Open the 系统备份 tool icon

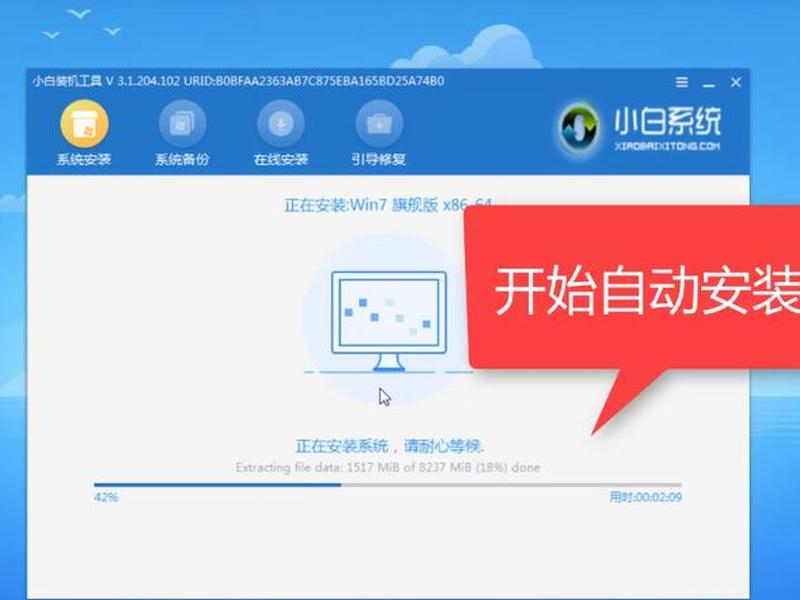182,124
